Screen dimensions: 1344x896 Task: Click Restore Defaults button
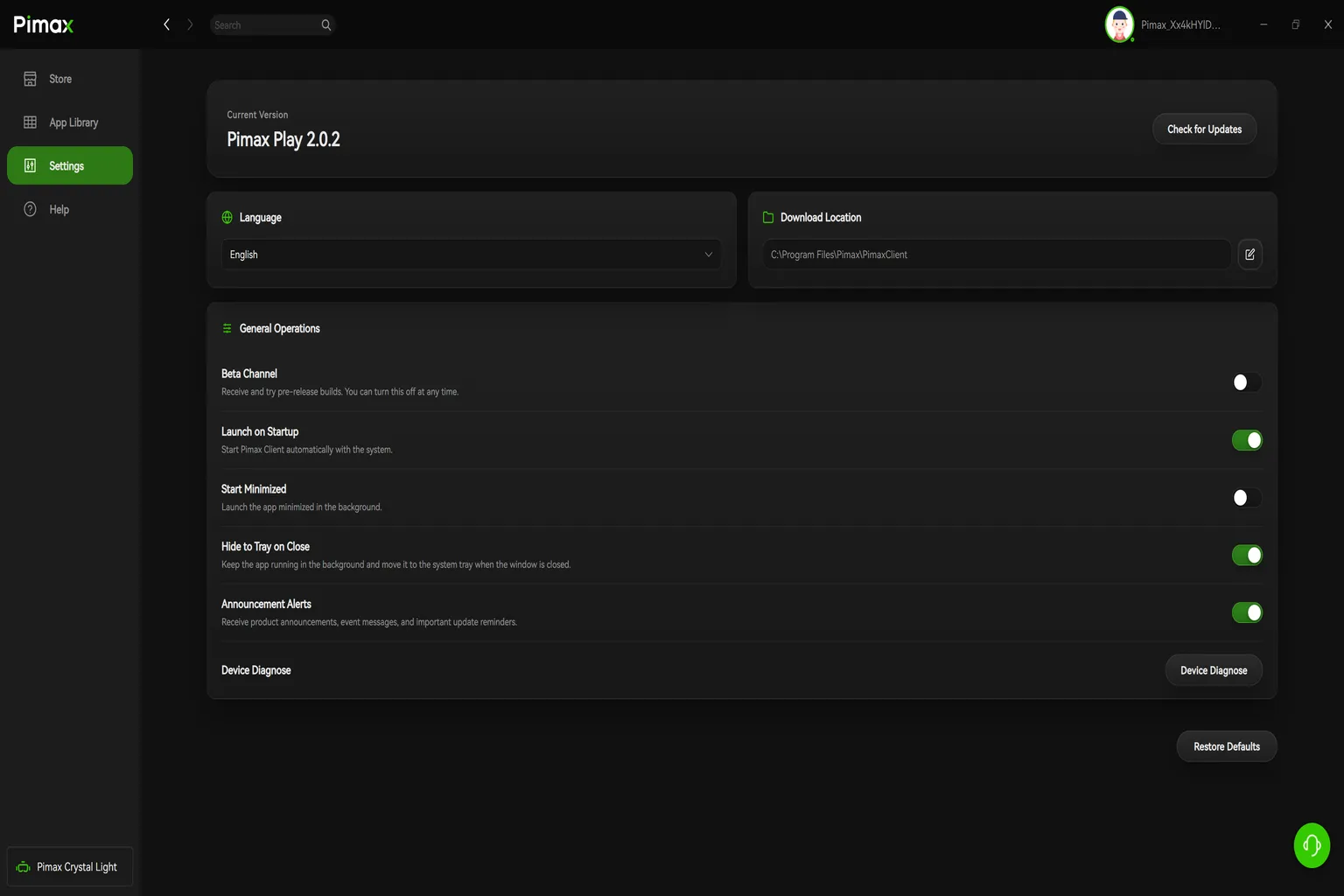coord(1227,746)
